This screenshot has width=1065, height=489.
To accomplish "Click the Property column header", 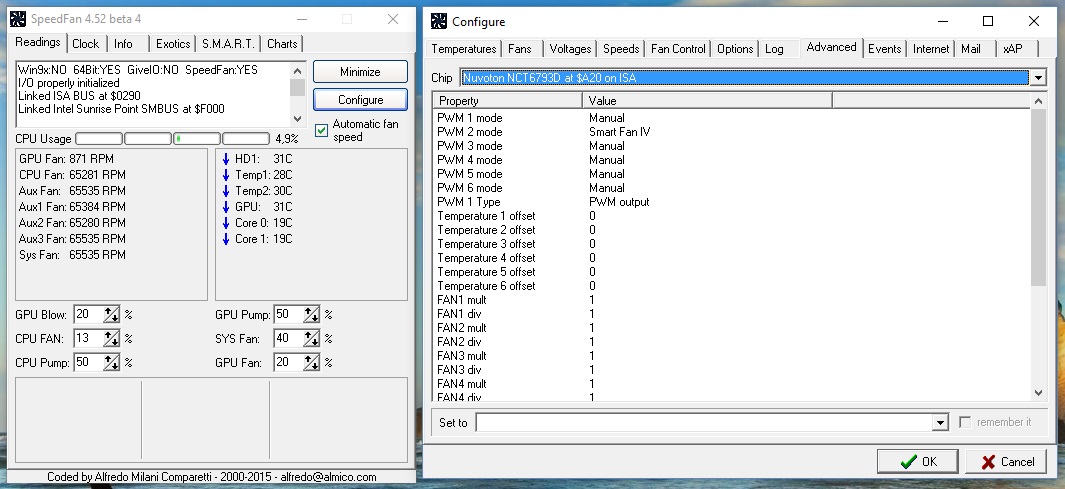I will coord(507,101).
